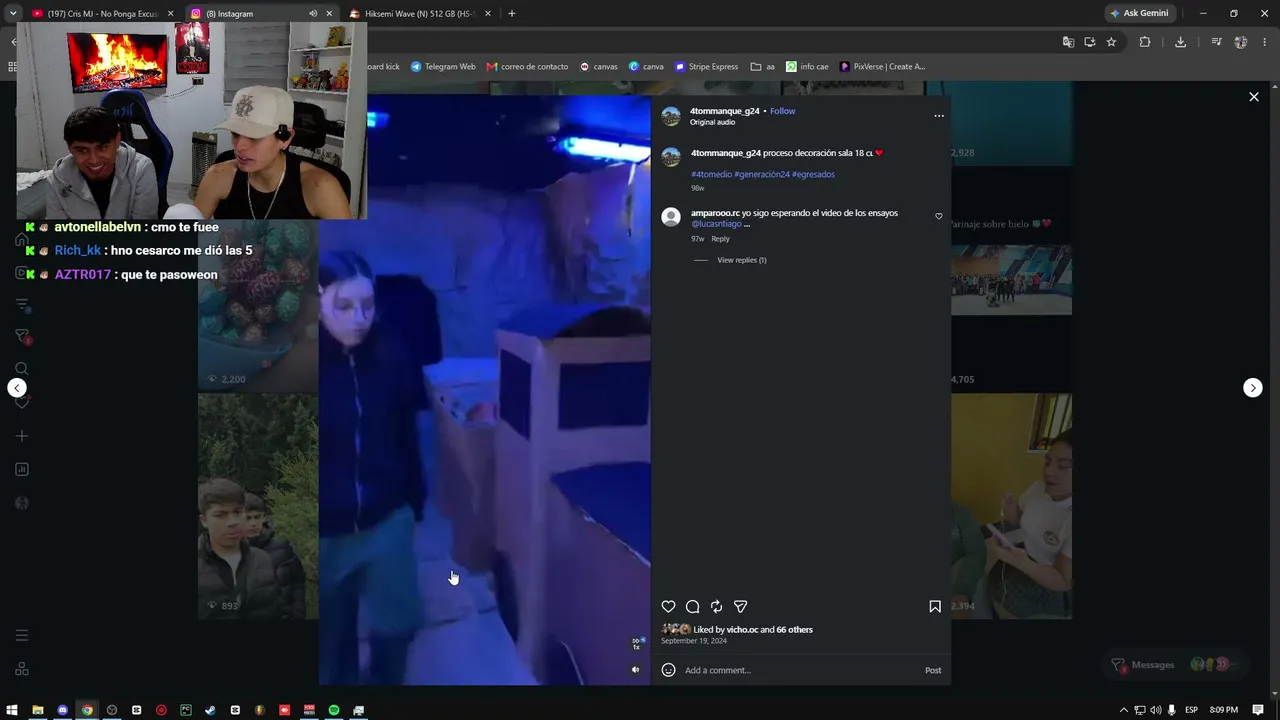The height and width of the screenshot is (720, 1280).
Task: Show hidden system tray icons
Action: tap(1124, 710)
